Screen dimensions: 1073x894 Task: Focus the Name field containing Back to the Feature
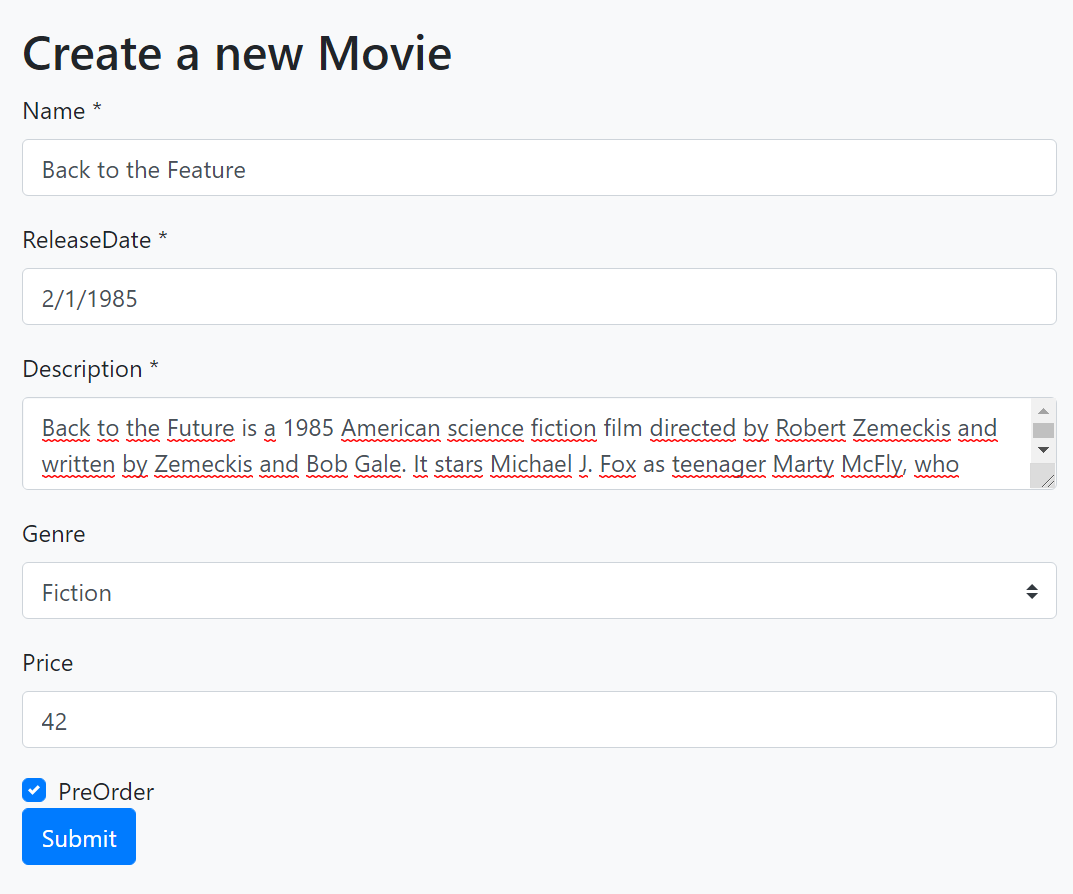539,168
